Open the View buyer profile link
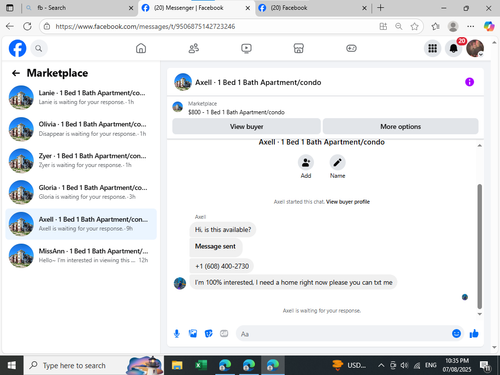 (x=348, y=202)
